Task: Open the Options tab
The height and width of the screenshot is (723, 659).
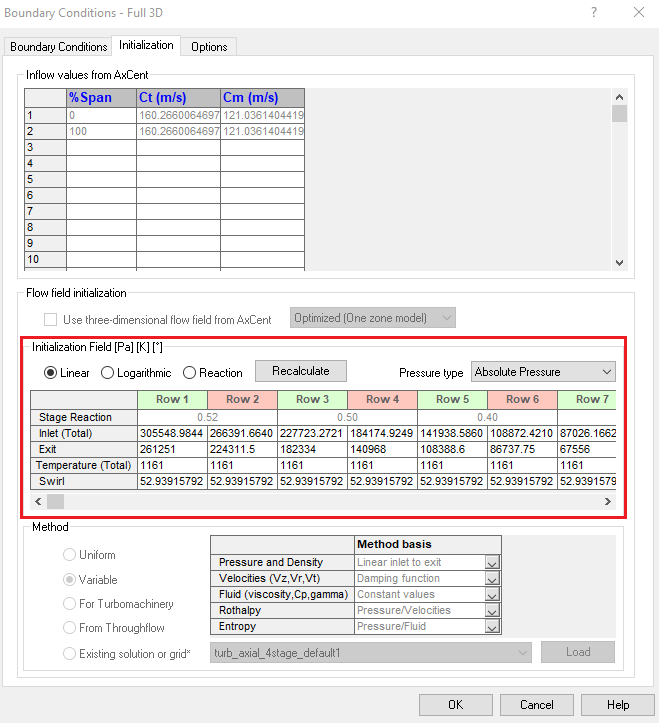Action: [209, 47]
